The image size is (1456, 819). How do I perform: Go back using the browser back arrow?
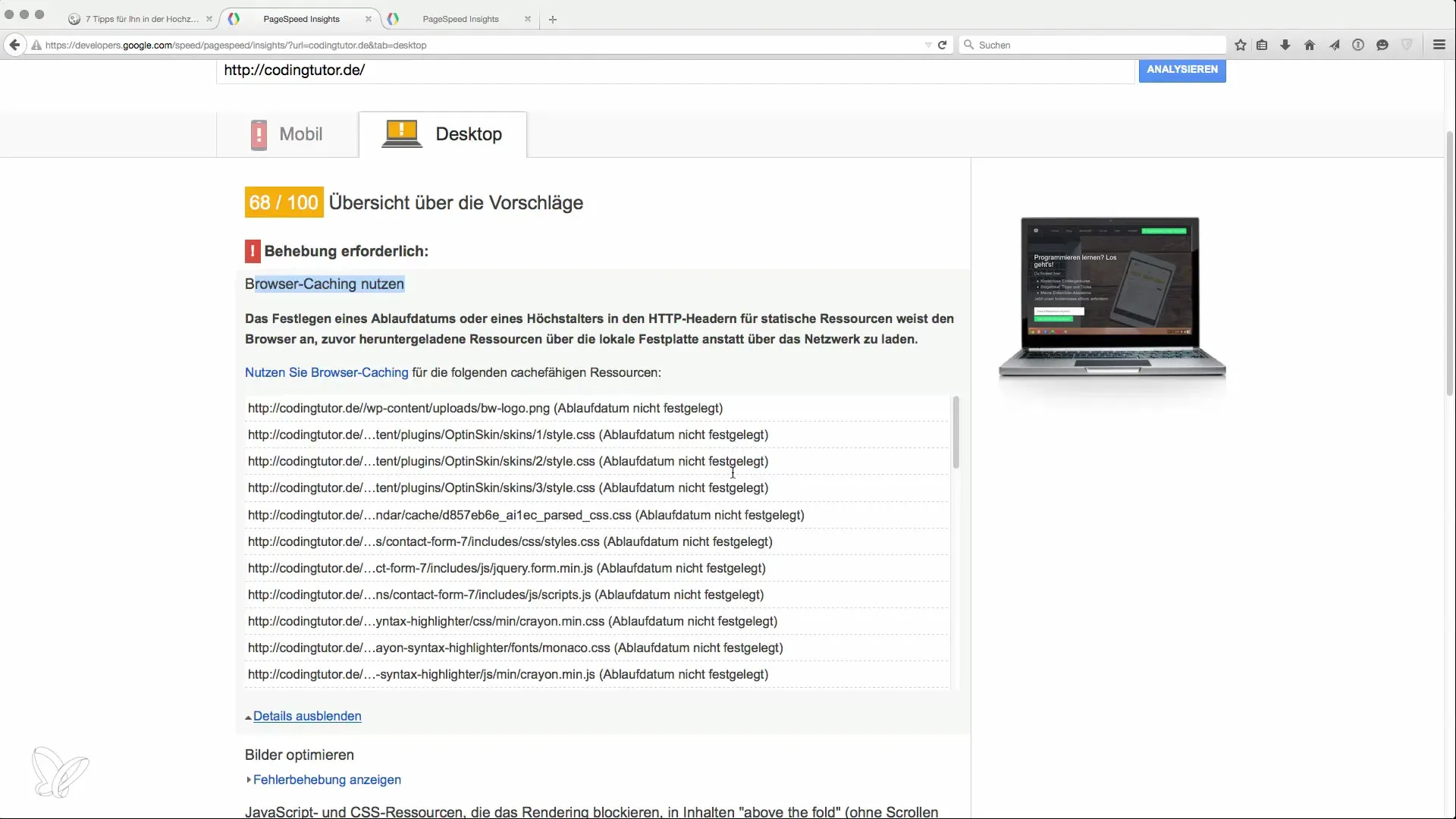[14, 45]
